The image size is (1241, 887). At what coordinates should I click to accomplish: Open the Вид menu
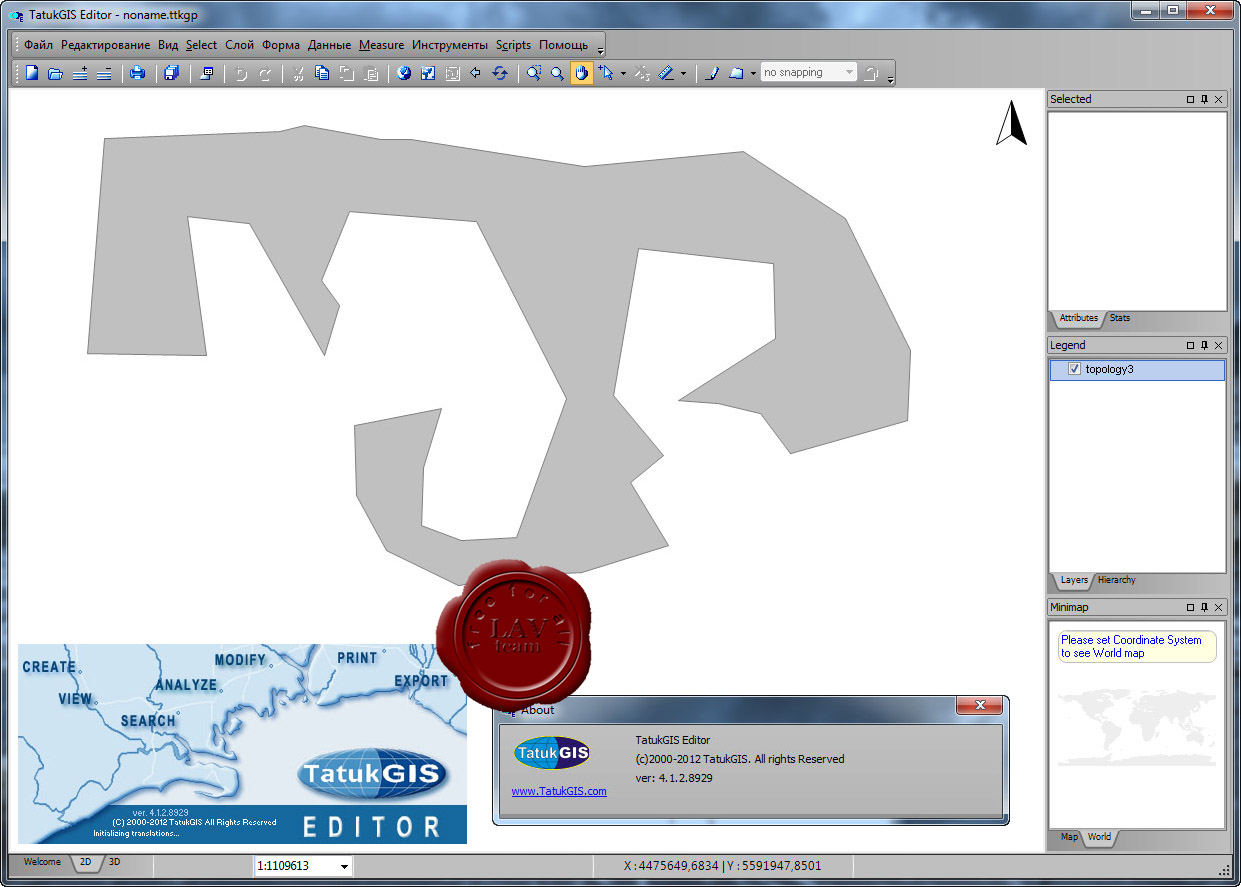tap(168, 45)
